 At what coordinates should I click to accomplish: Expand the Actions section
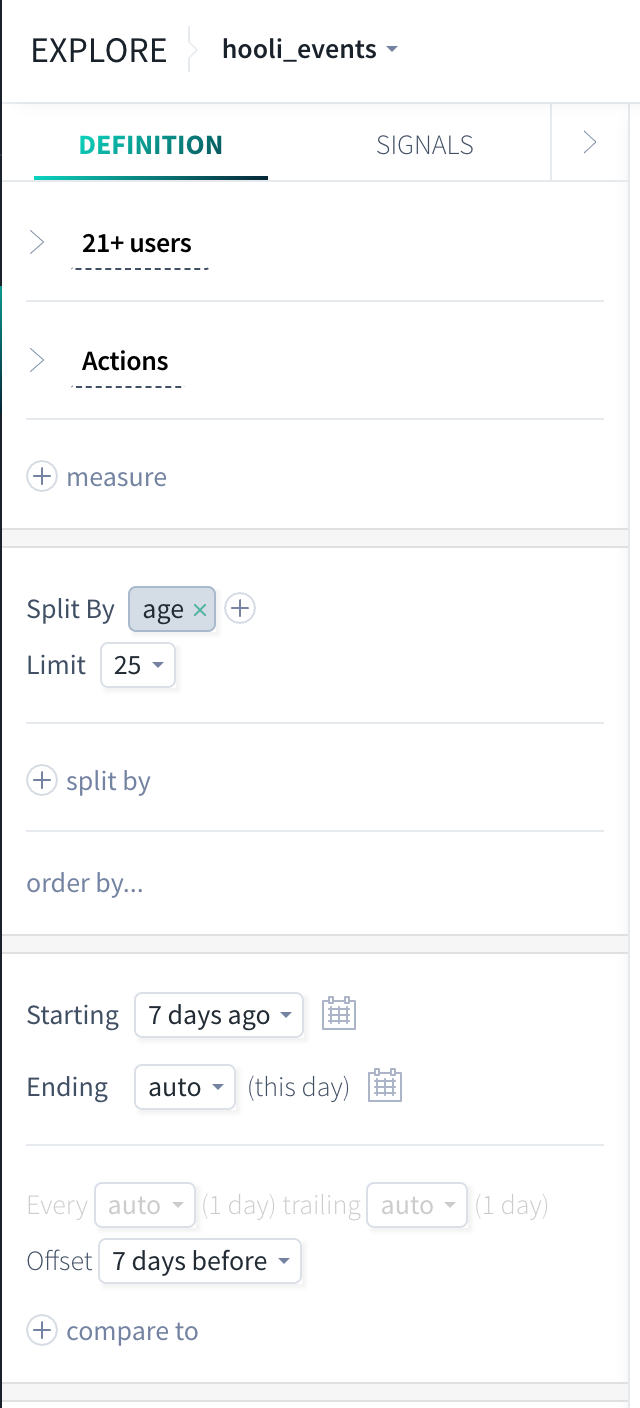37,361
